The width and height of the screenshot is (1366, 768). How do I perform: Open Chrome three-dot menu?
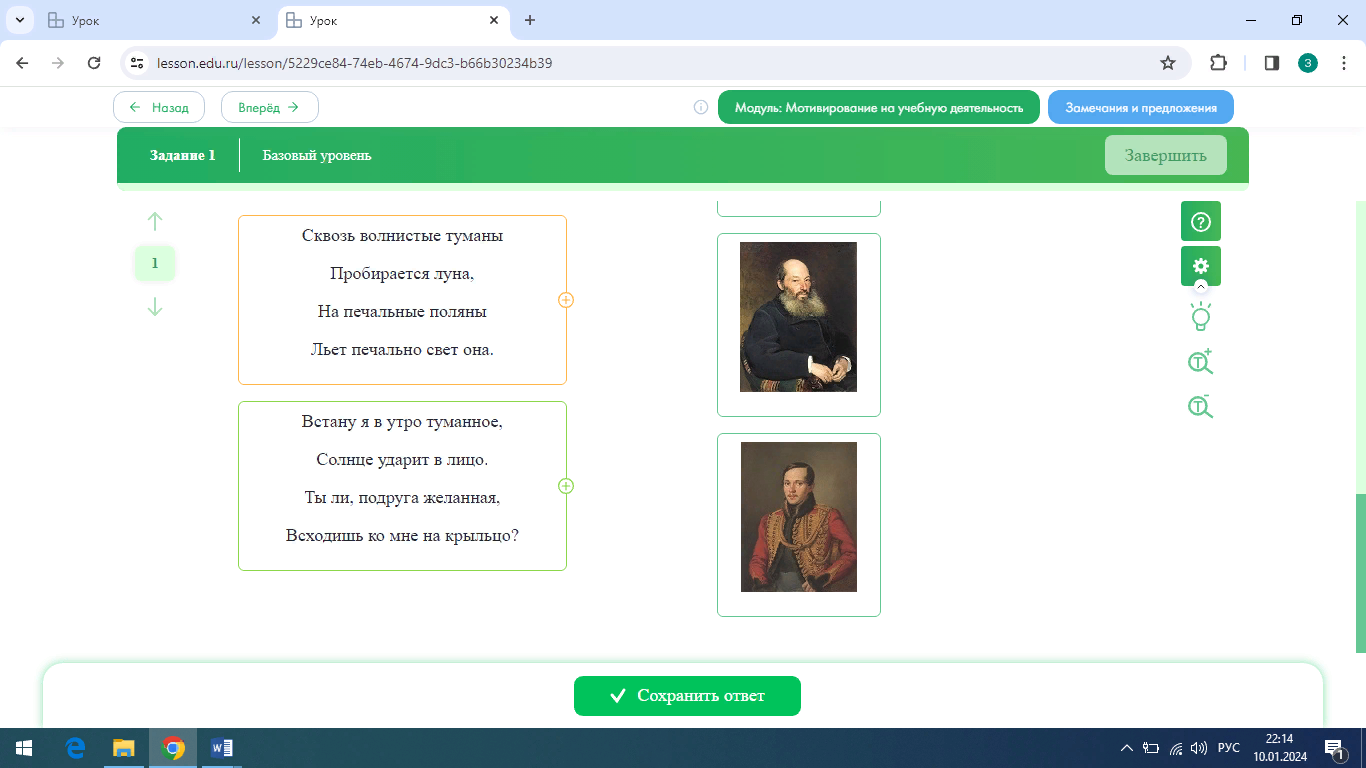[1344, 63]
